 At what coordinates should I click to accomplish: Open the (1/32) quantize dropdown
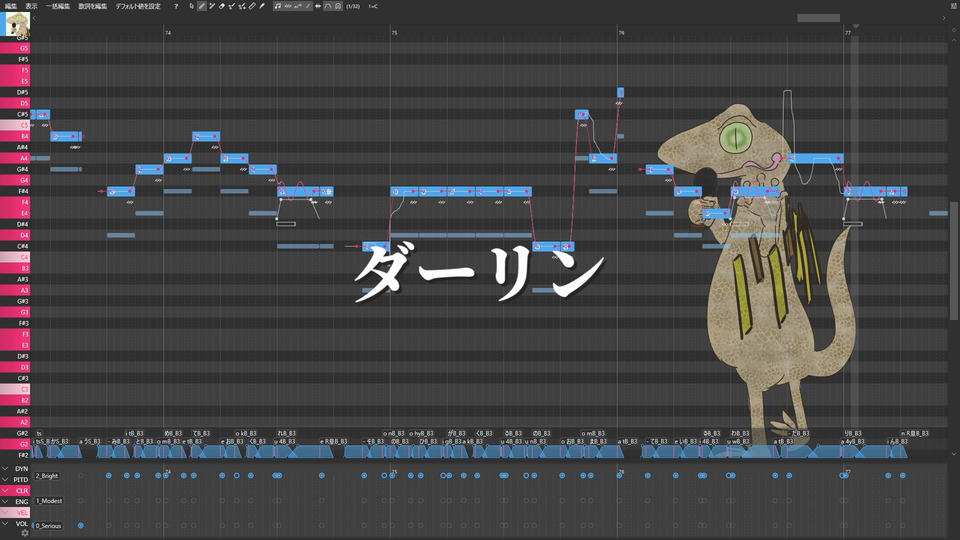[x=353, y=6]
